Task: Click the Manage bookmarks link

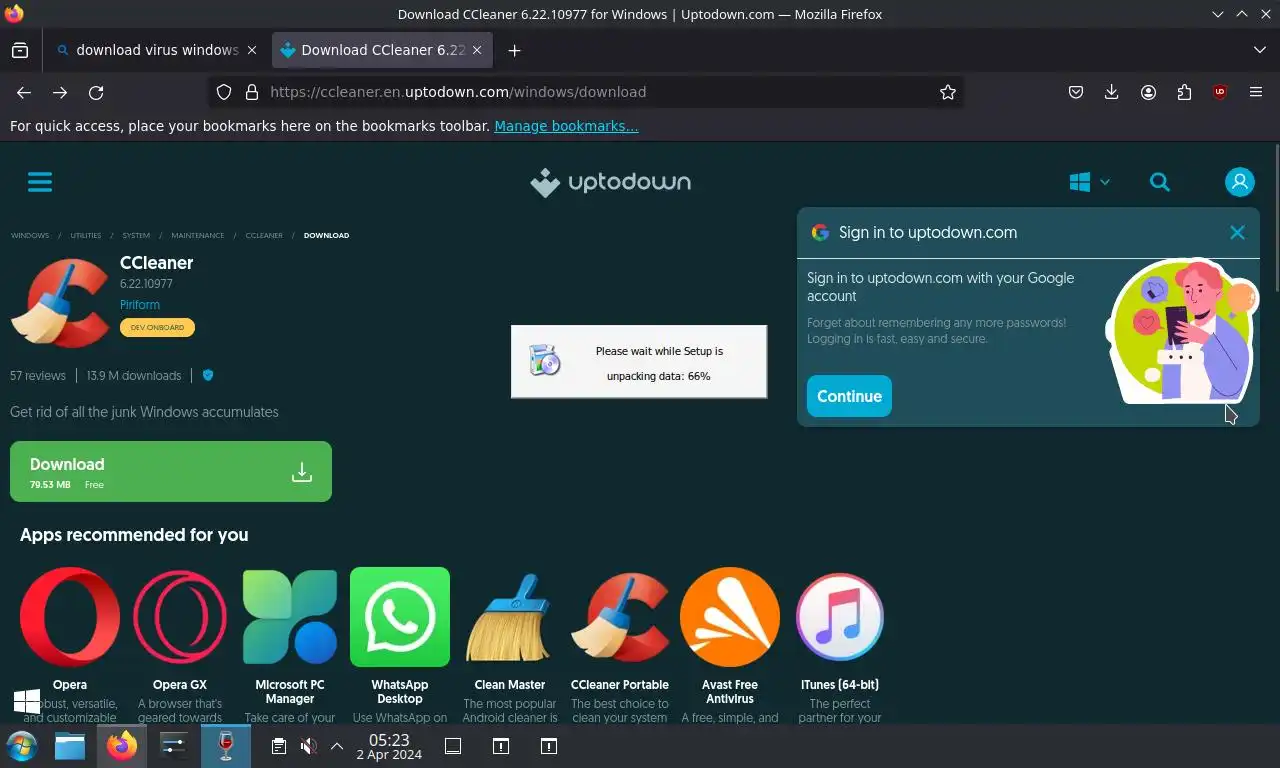Action: (x=566, y=126)
